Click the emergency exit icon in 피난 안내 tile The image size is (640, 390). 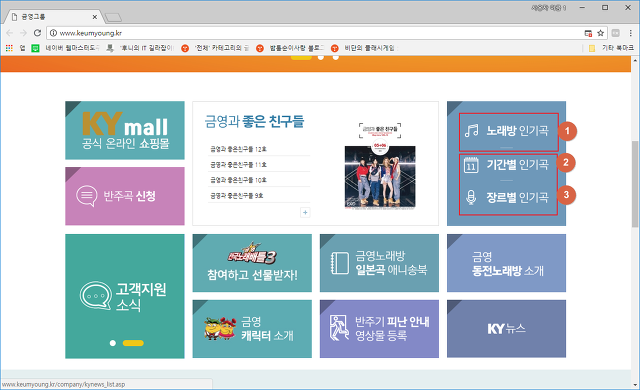coord(339,328)
